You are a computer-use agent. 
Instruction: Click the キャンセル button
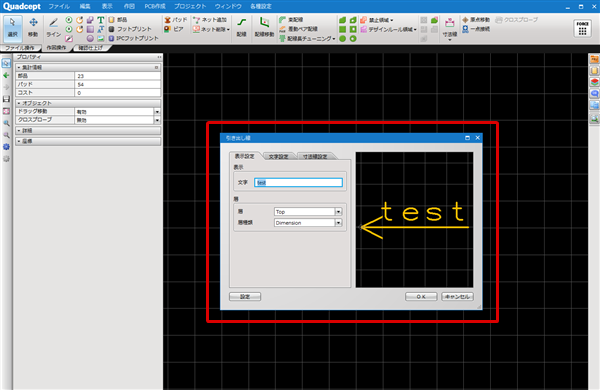[x=457, y=297]
